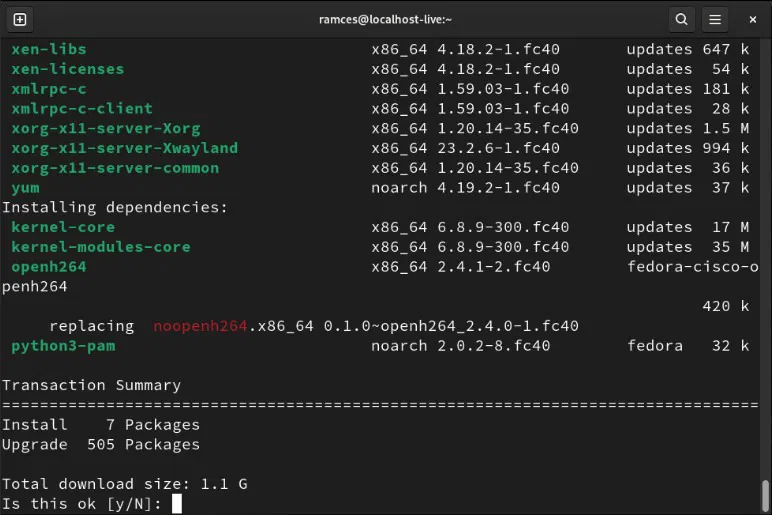The width and height of the screenshot is (772, 515).
Task: Select the yum package name
Action: (26, 188)
